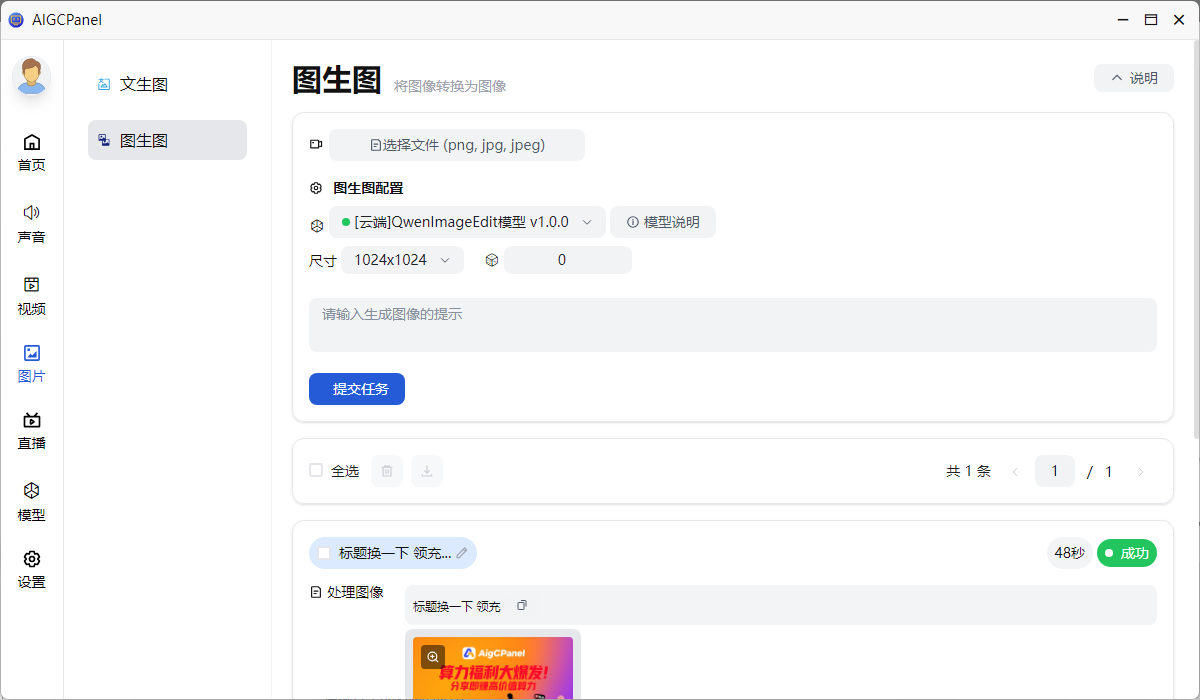Open the 视频 (Video) sidebar section
Viewport: 1200px width, 700px height.
click(32, 295)
